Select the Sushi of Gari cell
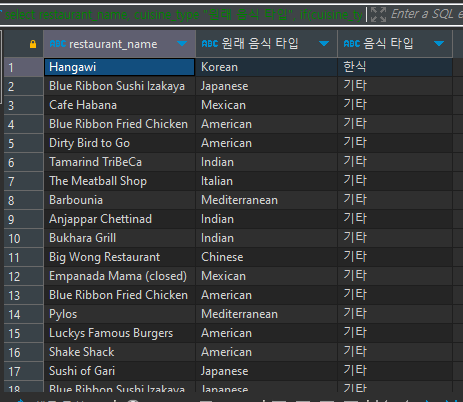This screenshot has width=463, height=402. [119, 371]
